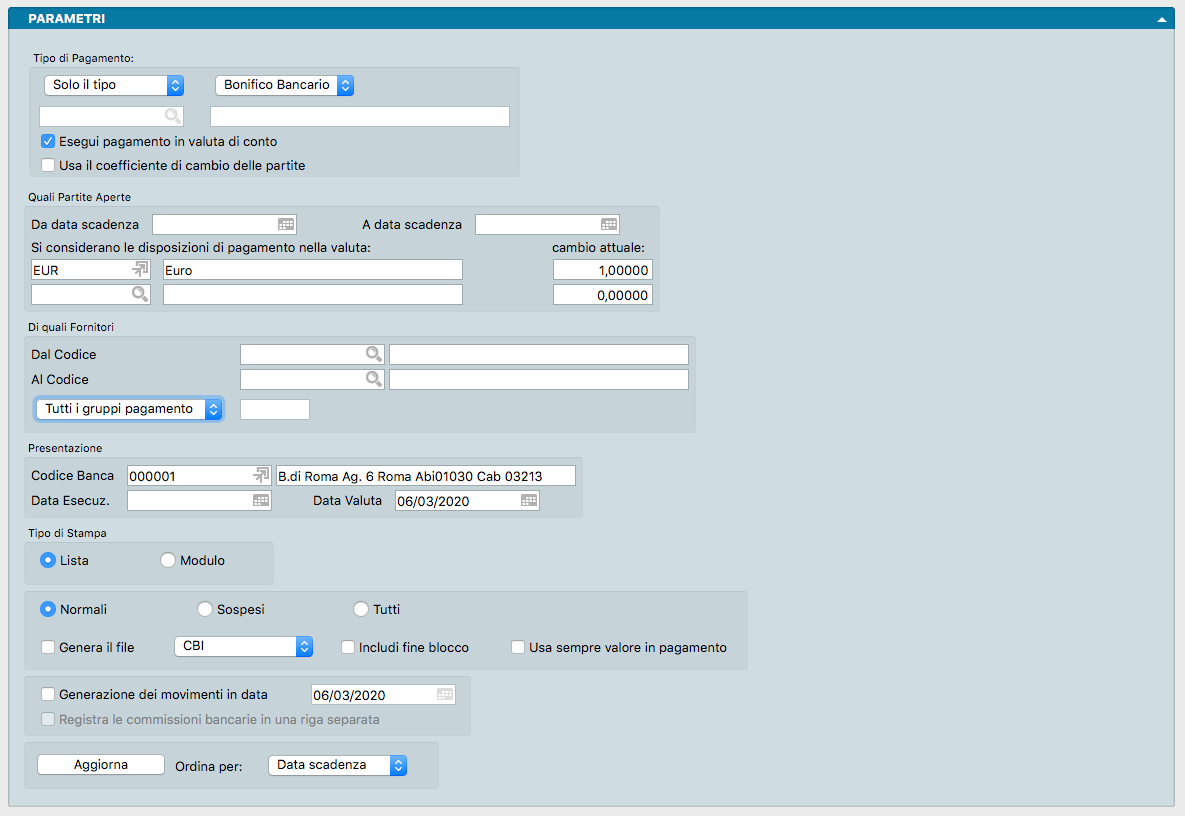Click the search icon in Al Codice field
1185x816 pixels.
tap(373, 380)
